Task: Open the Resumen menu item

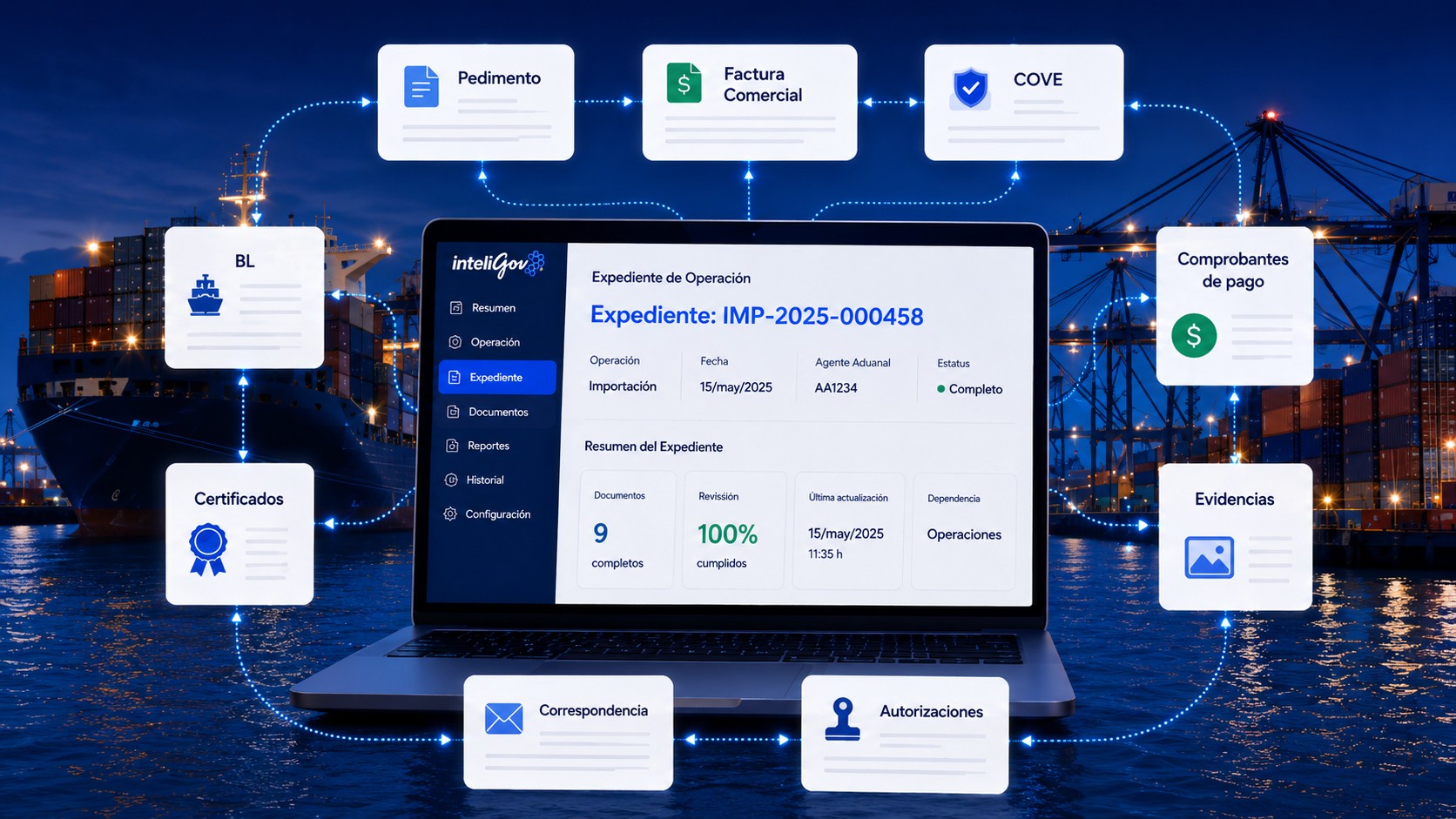Action: click(x=496, y=308)
